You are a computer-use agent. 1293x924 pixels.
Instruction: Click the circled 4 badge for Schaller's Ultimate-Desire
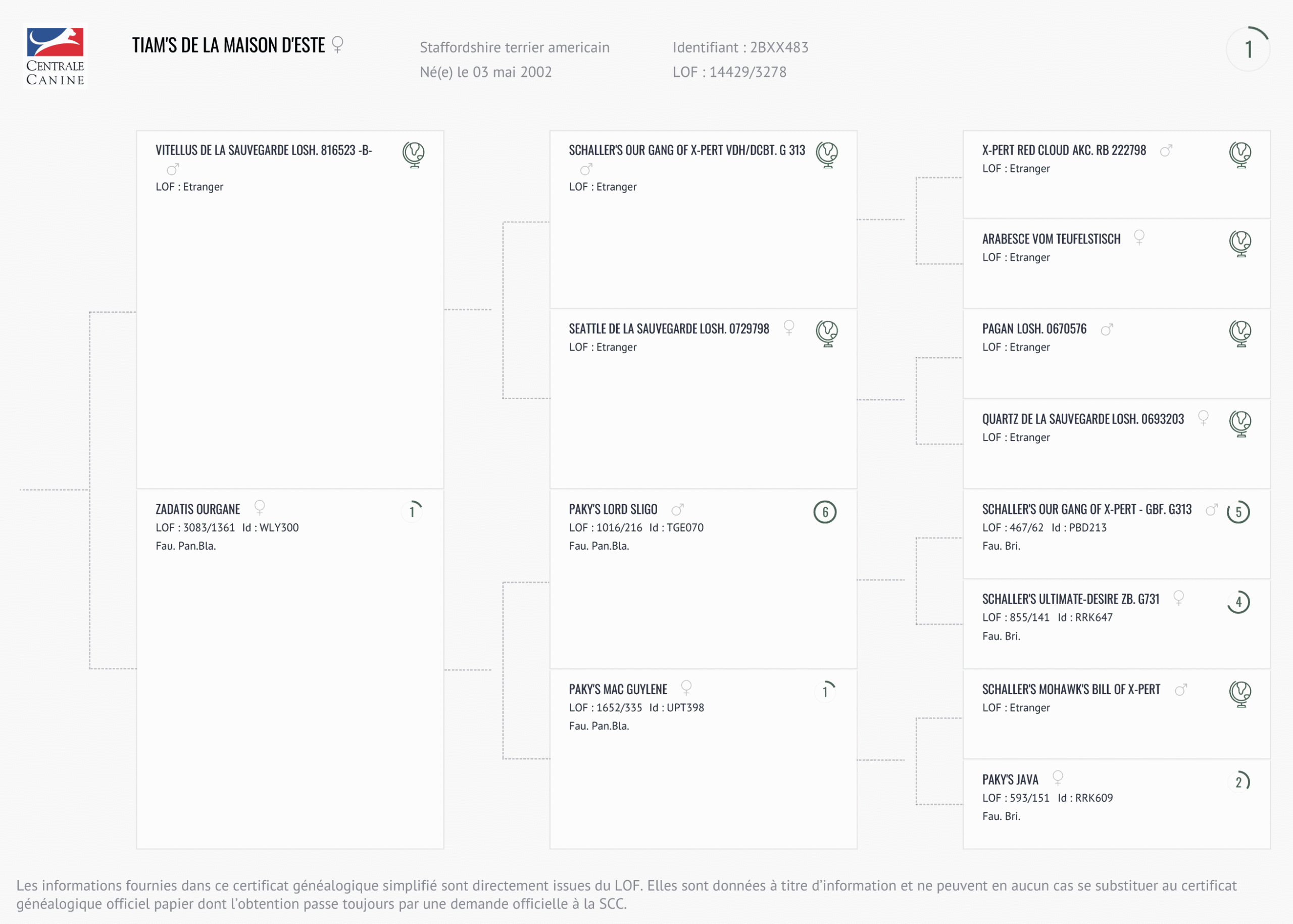coord(1238,602)
